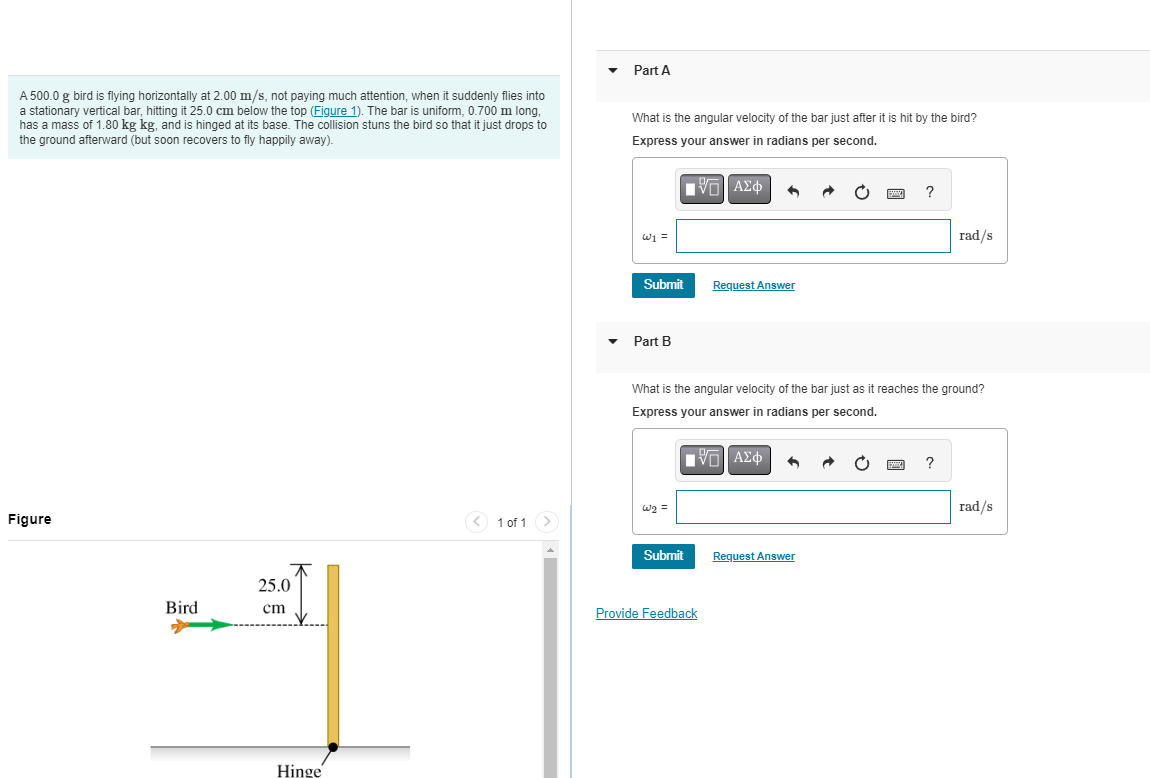The width and height of the screenshot is (1150, 778).
Task: Click help question mark in Part B toolbar
Action: [930, 463]
